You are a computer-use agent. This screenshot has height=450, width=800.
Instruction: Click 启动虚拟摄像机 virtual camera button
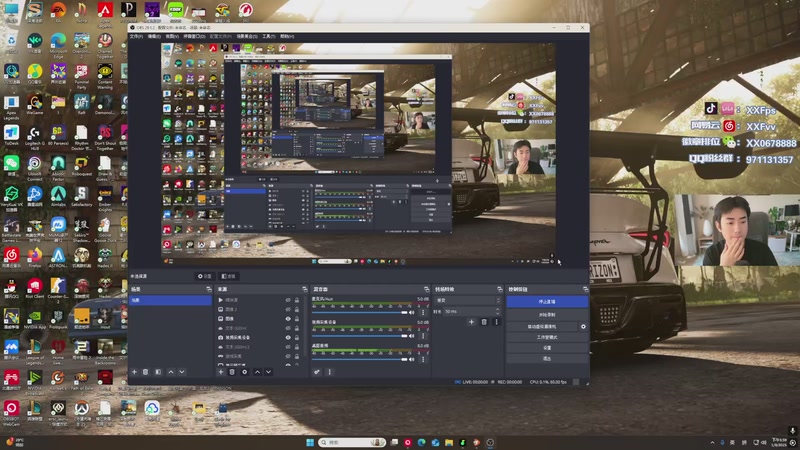pos(542,327)
